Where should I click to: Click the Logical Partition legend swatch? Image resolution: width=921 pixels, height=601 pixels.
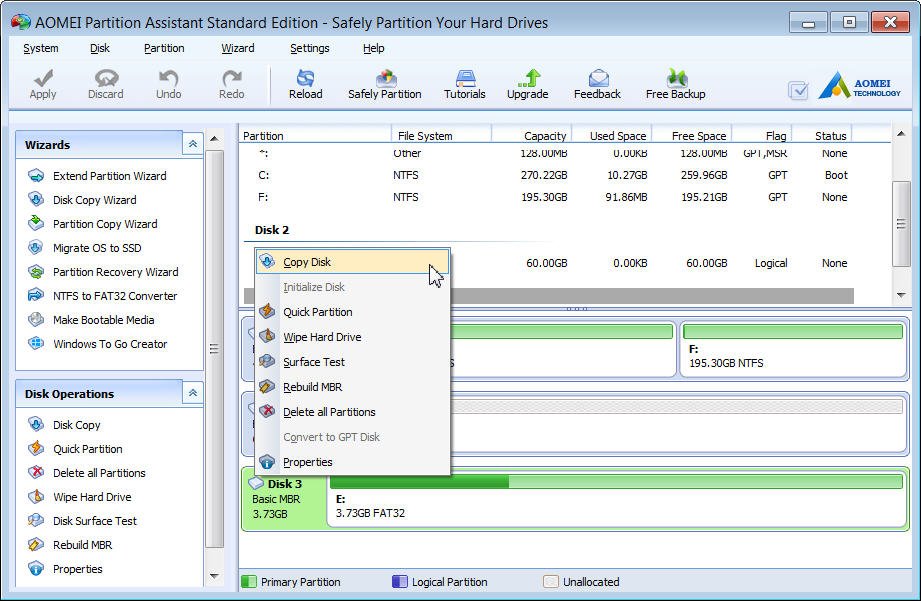[x=399, y=582]
